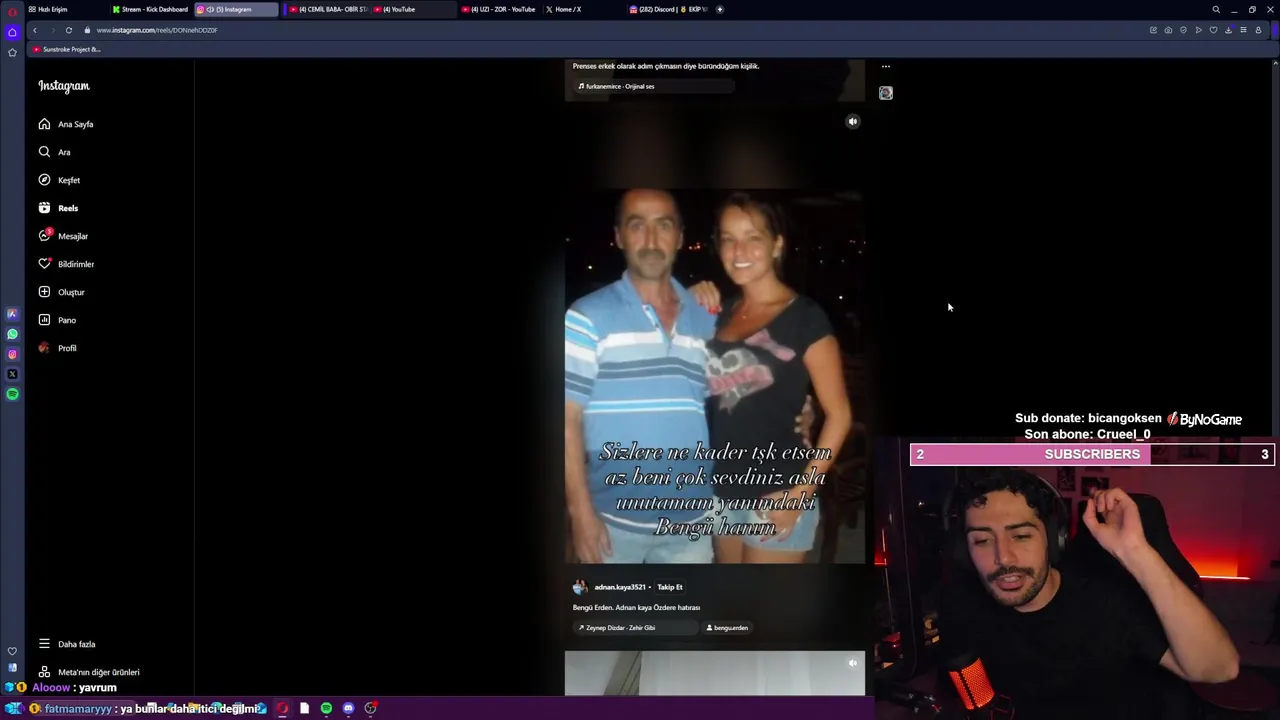Open X in Opera sidebar
Screen dimensions: 1280x720
pos(12,374)
